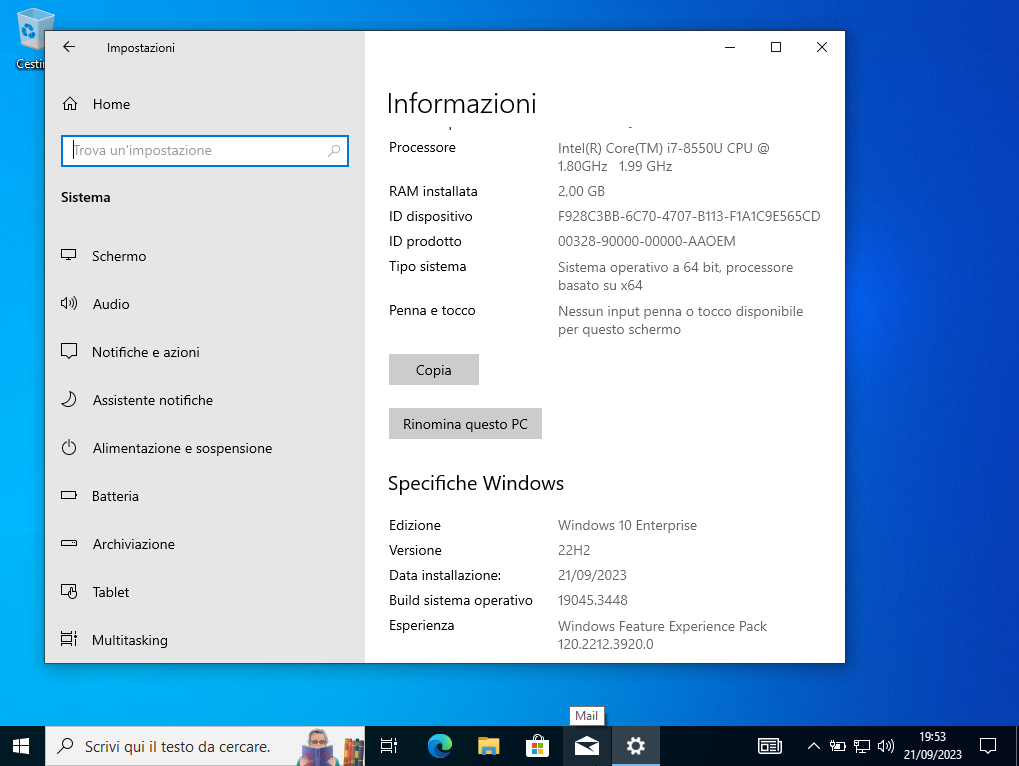The image size is (1019, 766).
Task: Go back using the Impostazioni back arrow
Action: coord(69,47)
